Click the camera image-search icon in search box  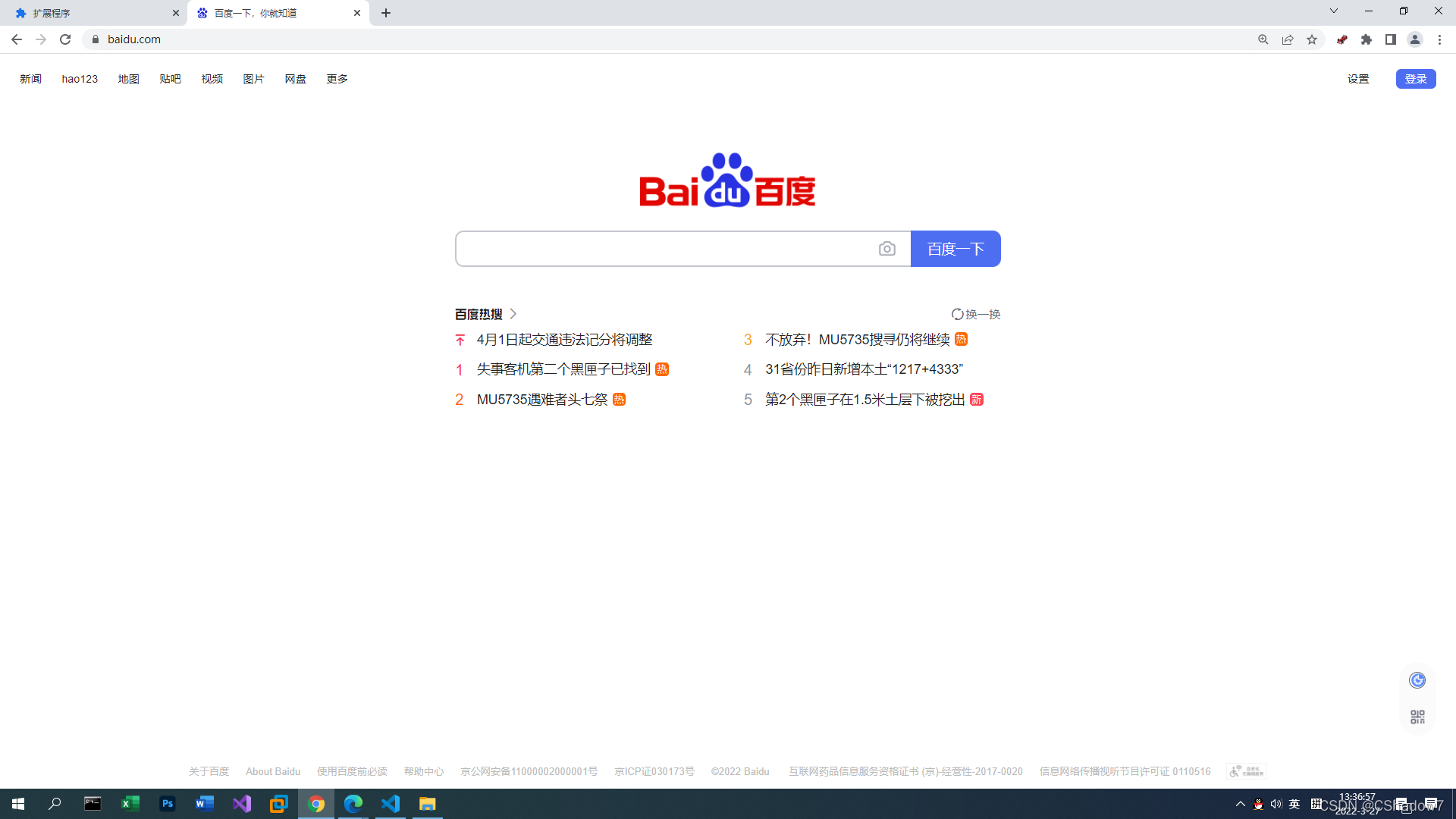886,249
